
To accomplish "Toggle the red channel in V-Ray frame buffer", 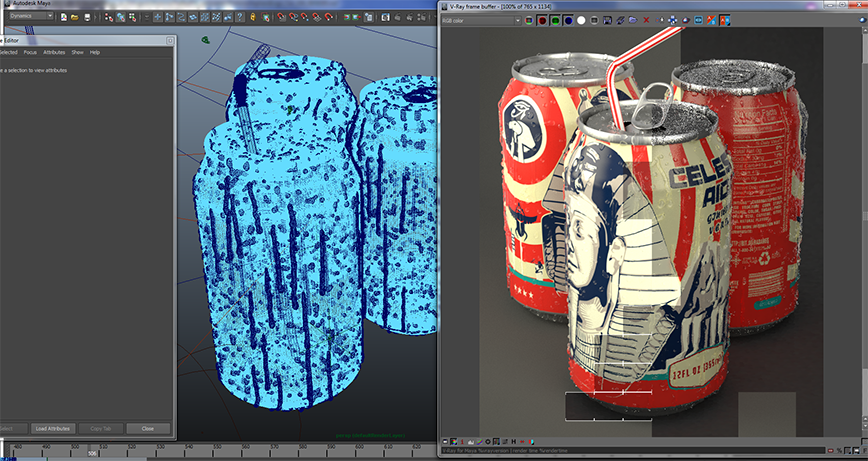I will pyautogui.click(x=542, y=20).
